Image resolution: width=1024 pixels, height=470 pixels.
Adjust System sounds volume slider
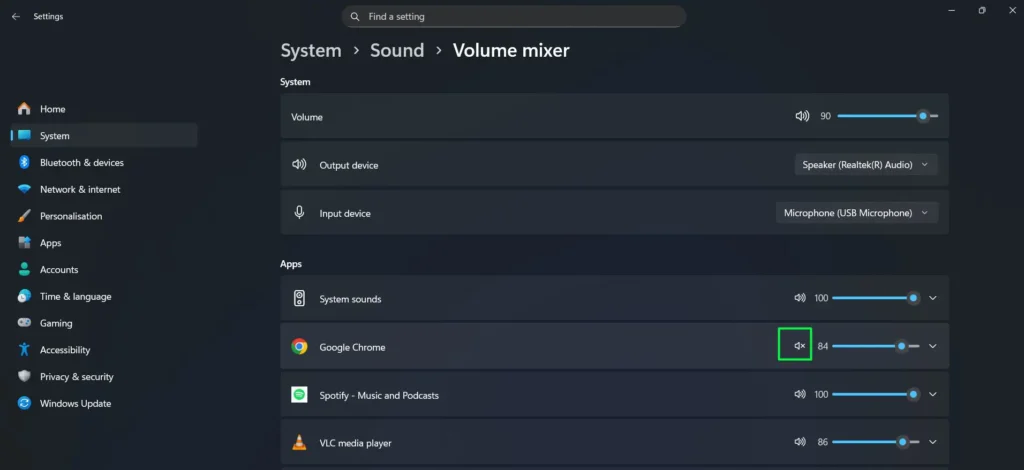[x=876, y=298]
